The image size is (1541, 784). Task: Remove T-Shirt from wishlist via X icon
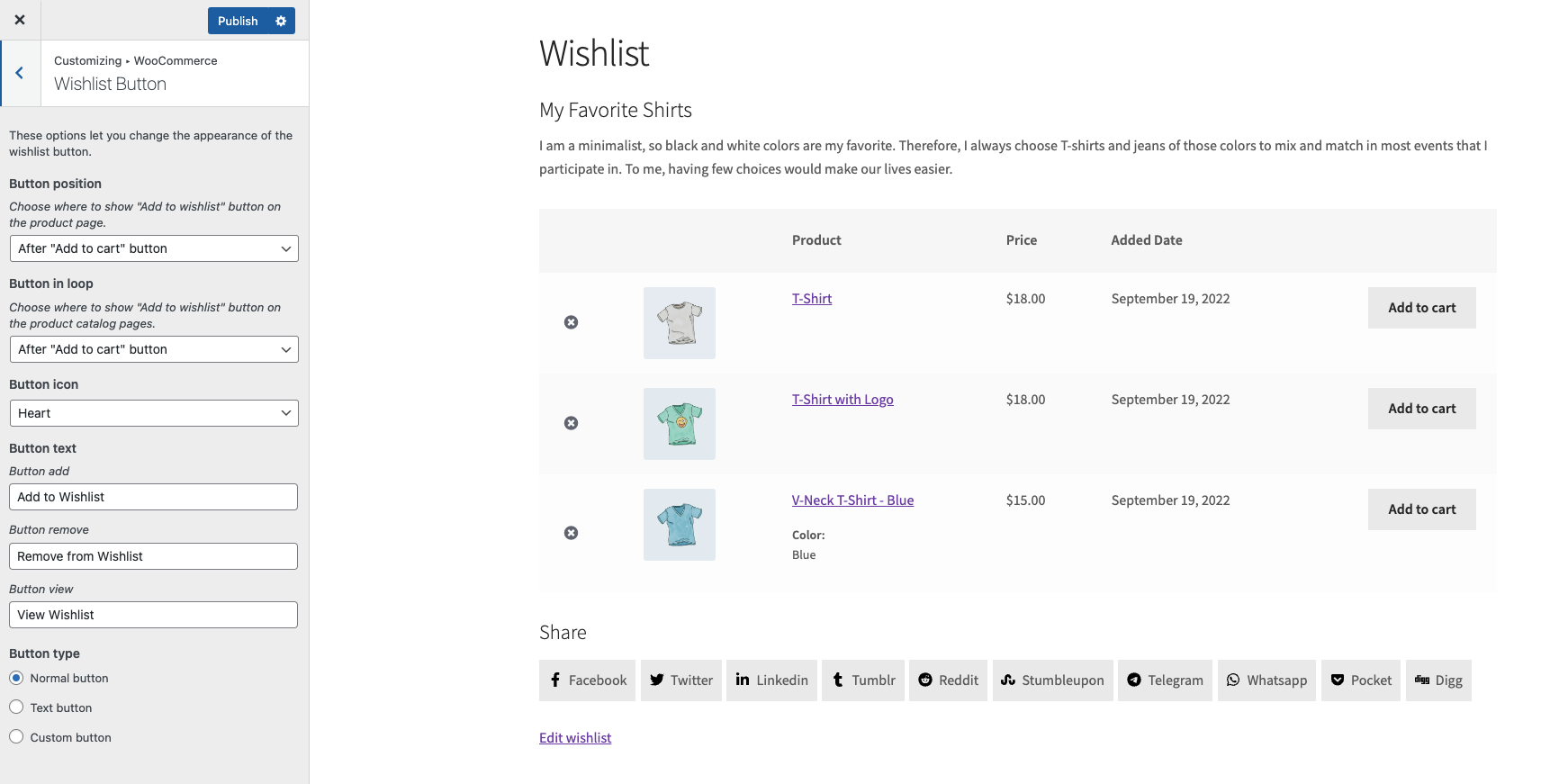[571, 322]
